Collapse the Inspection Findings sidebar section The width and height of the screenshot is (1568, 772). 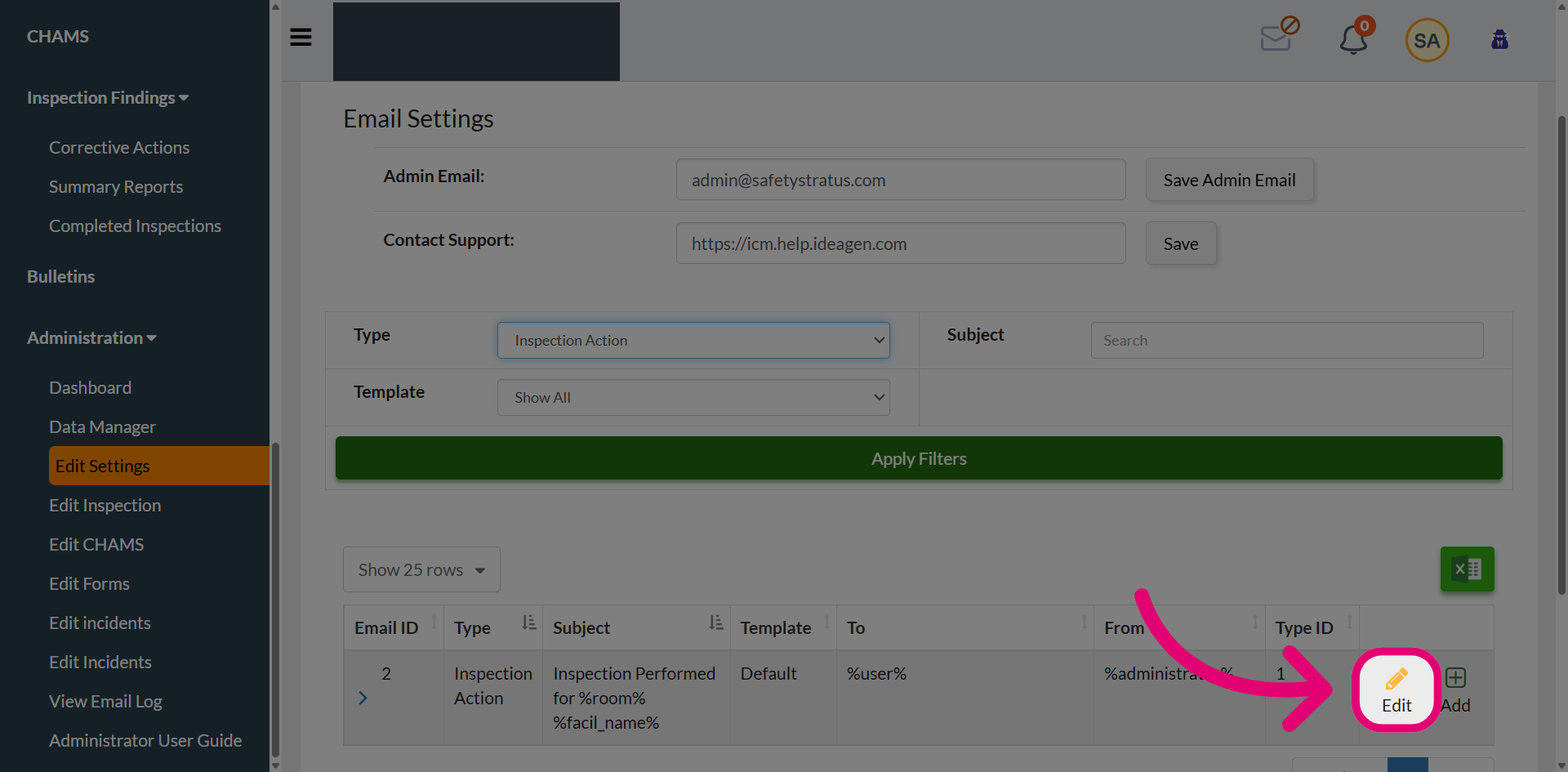point(108,97)
